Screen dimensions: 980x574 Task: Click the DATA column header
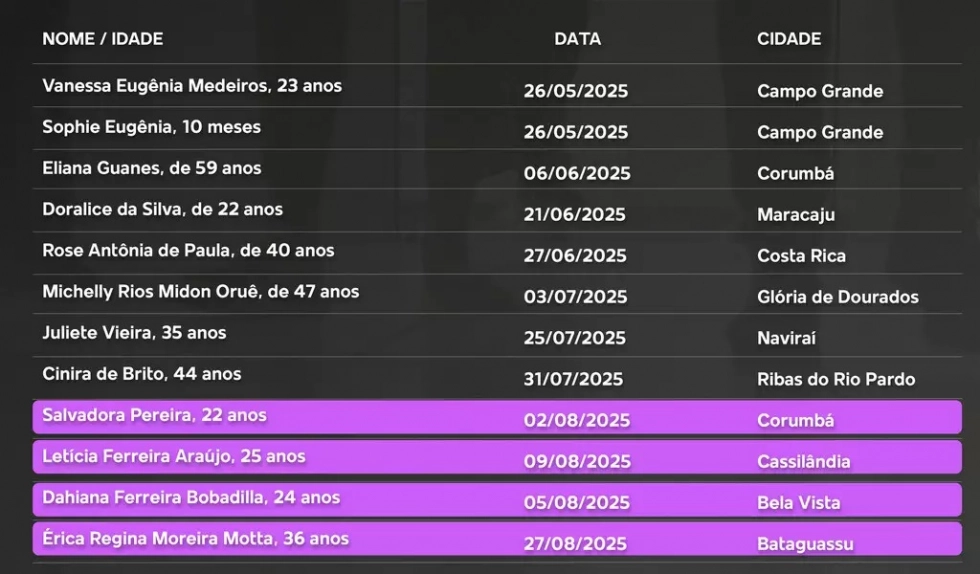[578, 39]
